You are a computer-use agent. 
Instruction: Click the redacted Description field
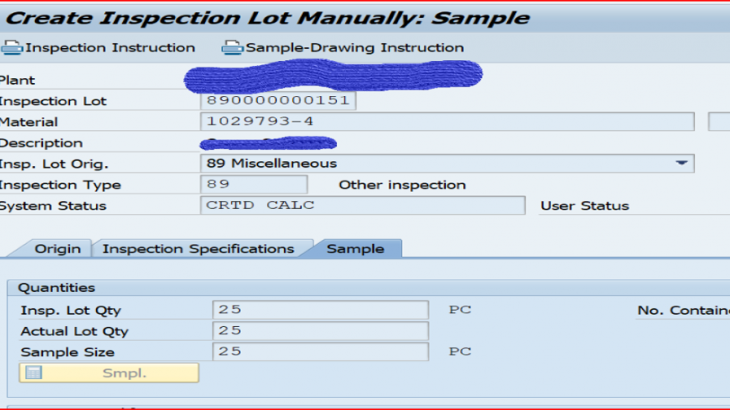click(x=268, y=143)
